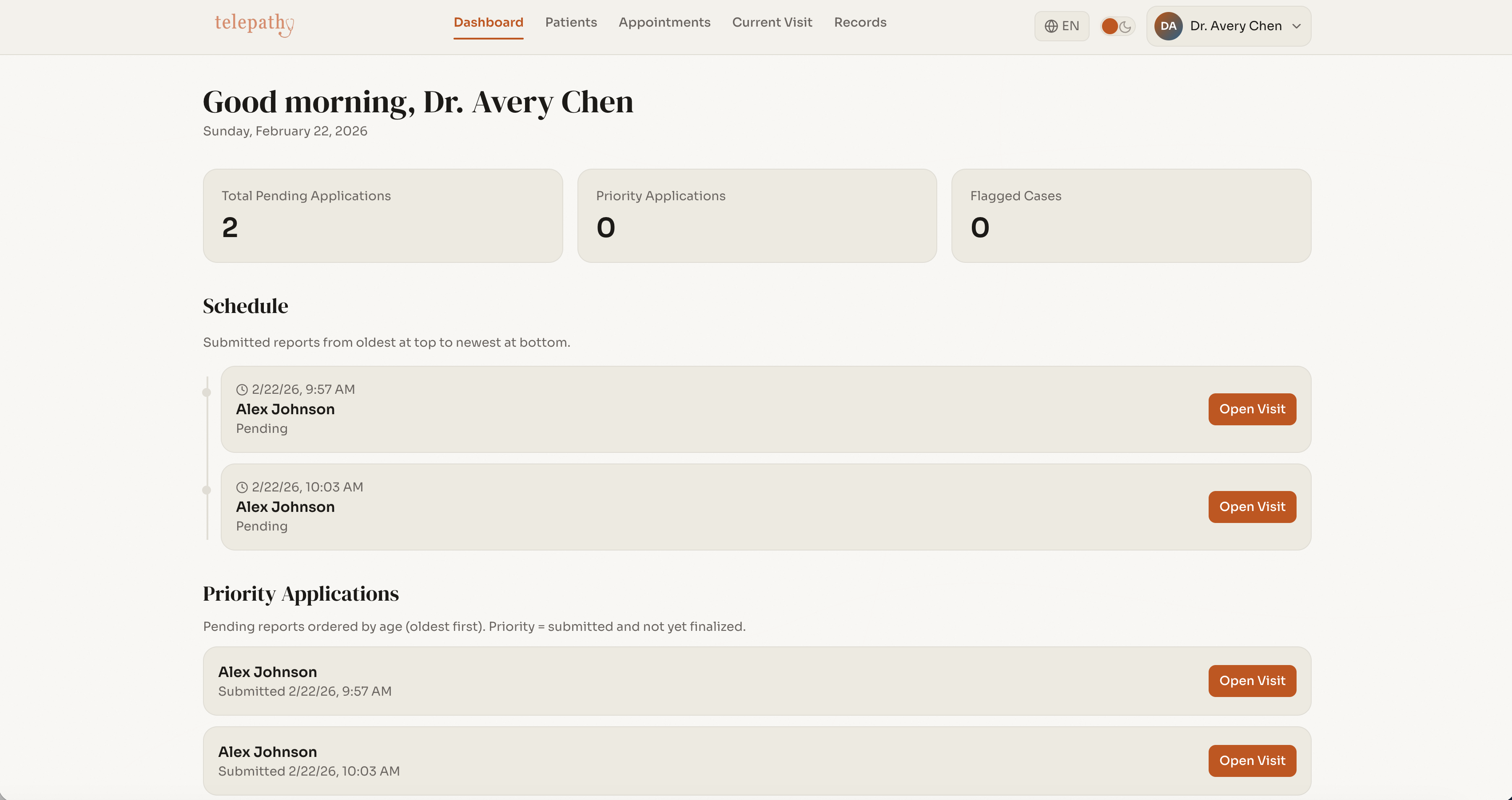Switch to Current Visit tab
Image resolution: width=1512 pixels, height=800 pixels.
point(772,22)
